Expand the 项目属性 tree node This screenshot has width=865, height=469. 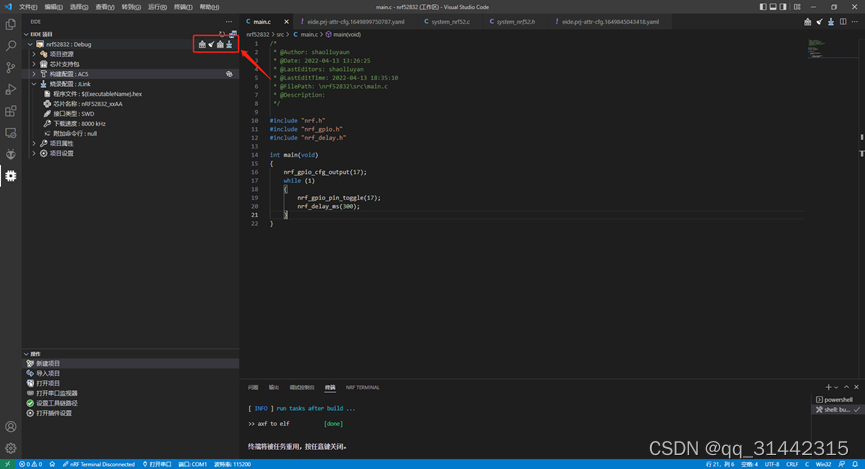tap(35, 143)
